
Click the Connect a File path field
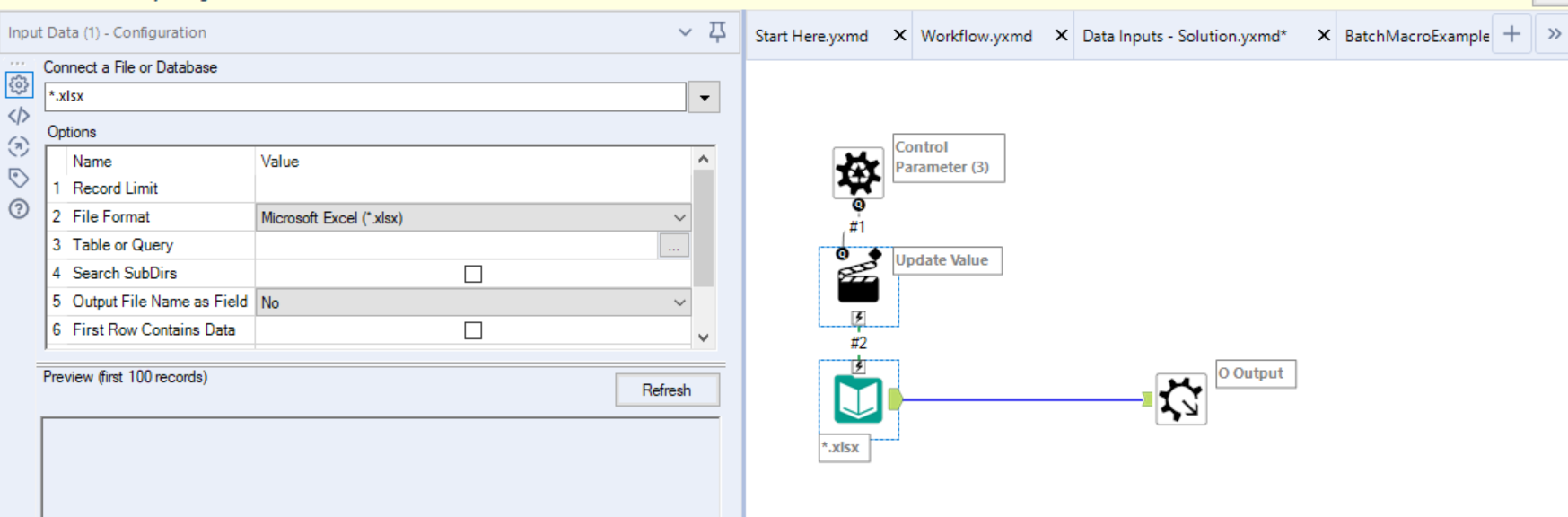pyautogui.click(x=365, y=97)
